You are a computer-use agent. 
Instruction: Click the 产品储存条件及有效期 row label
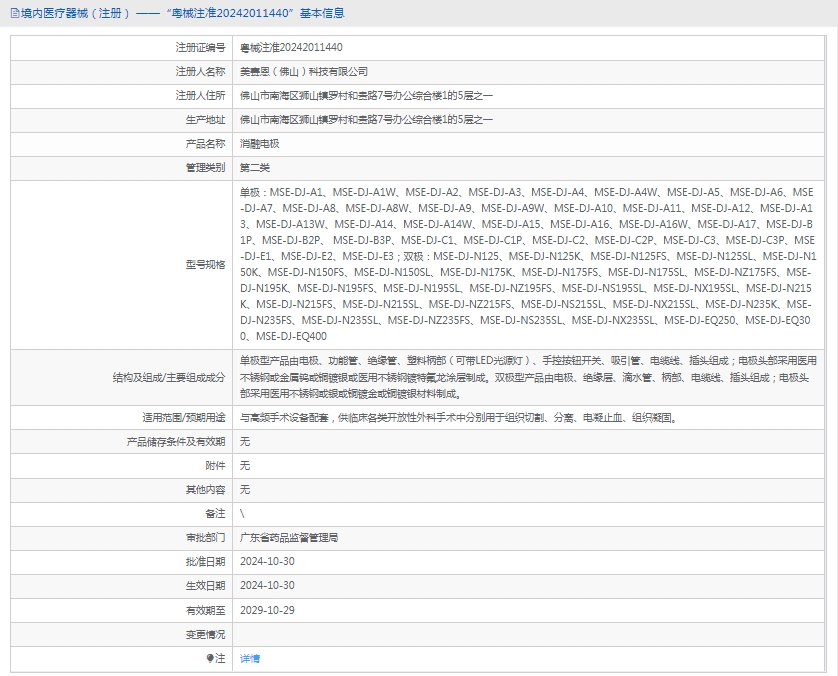coord(175,441)
